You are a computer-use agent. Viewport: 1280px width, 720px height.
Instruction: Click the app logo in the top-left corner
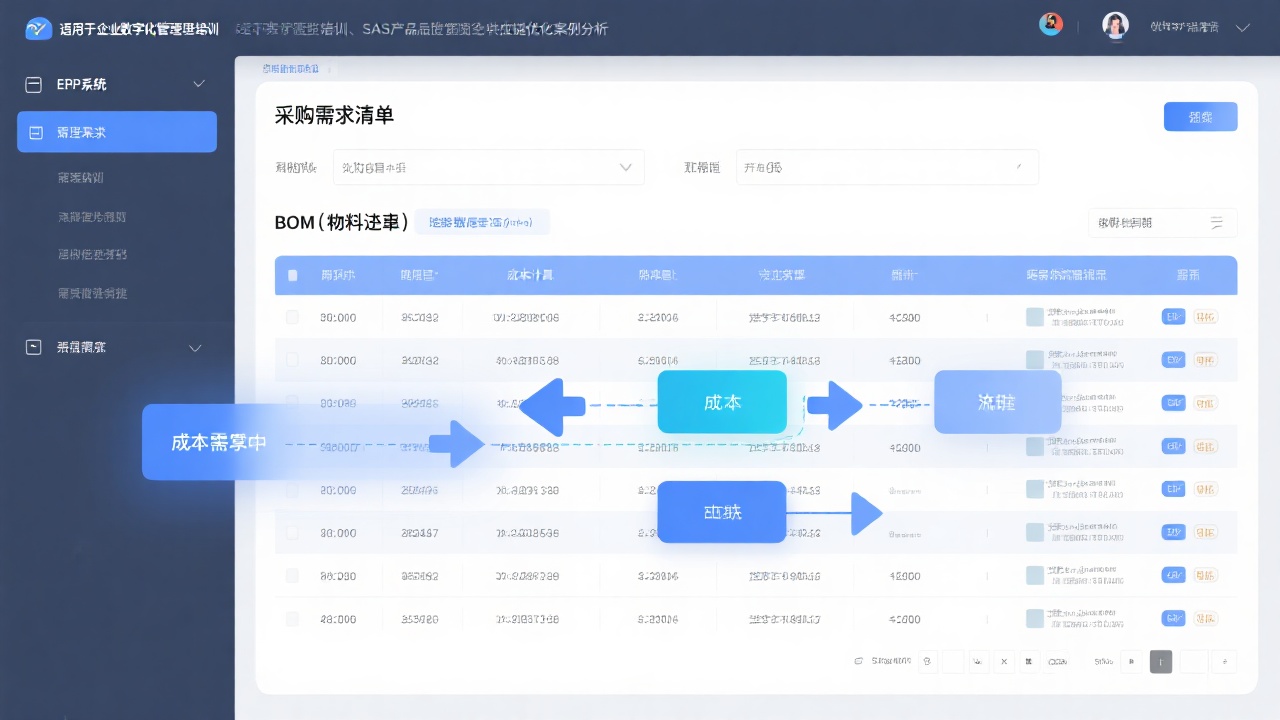[38, 29]
